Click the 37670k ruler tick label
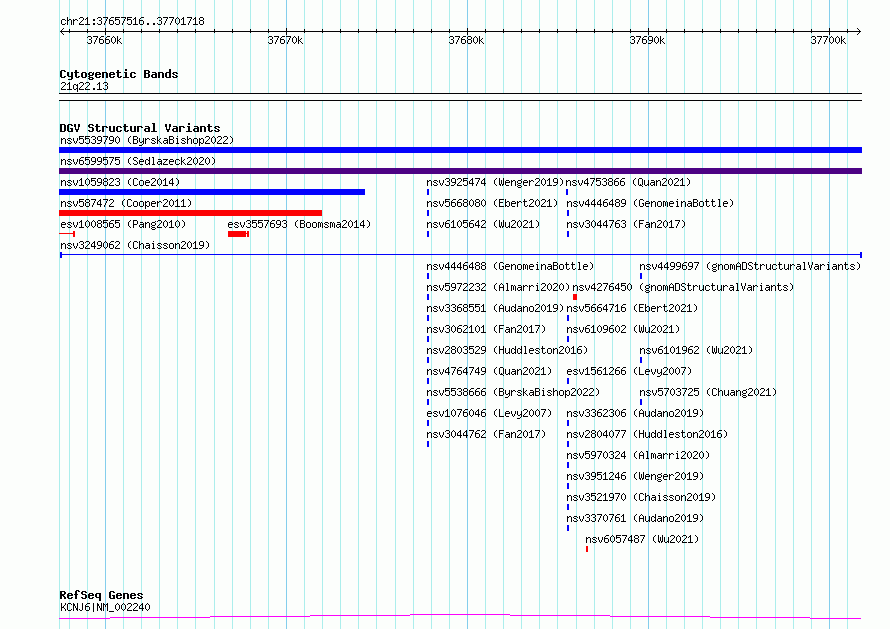The image size is (890, 629). pos(285,40)
